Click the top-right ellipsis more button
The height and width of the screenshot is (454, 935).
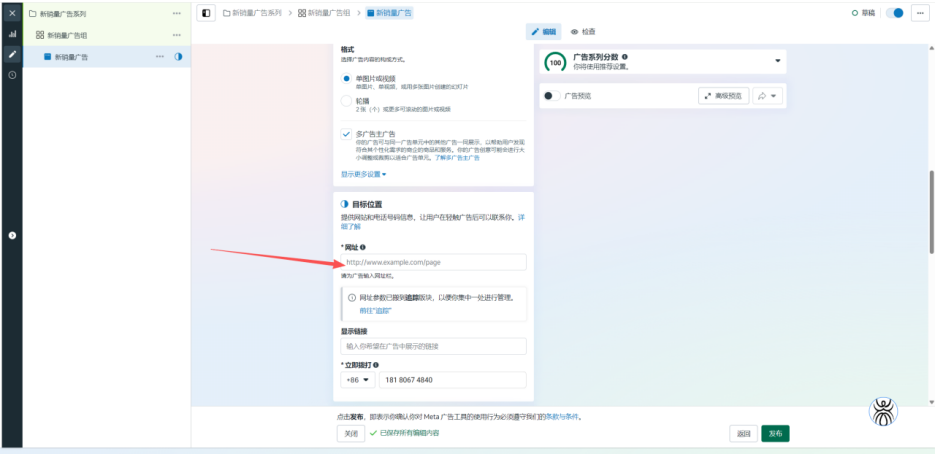tap(919, 13)
